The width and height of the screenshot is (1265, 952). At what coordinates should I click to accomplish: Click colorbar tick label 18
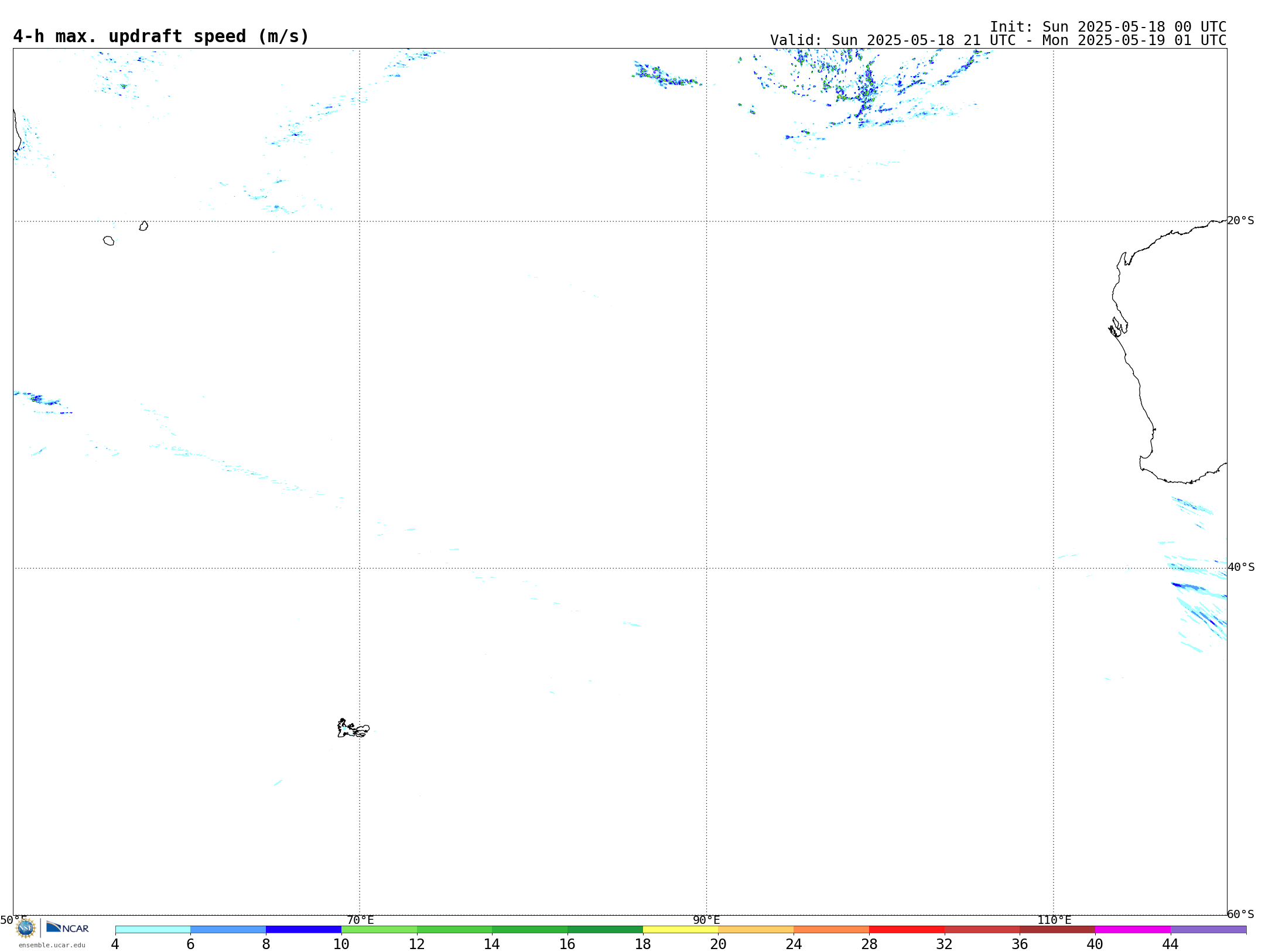coord(643,944)
